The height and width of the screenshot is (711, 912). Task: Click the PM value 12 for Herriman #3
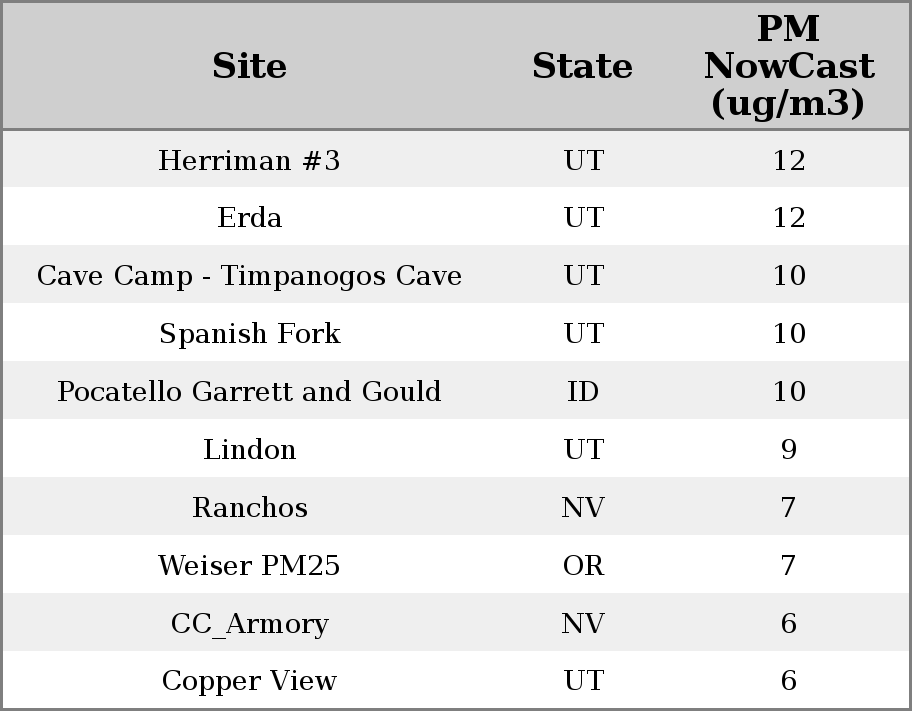click(x=788, y=160)
